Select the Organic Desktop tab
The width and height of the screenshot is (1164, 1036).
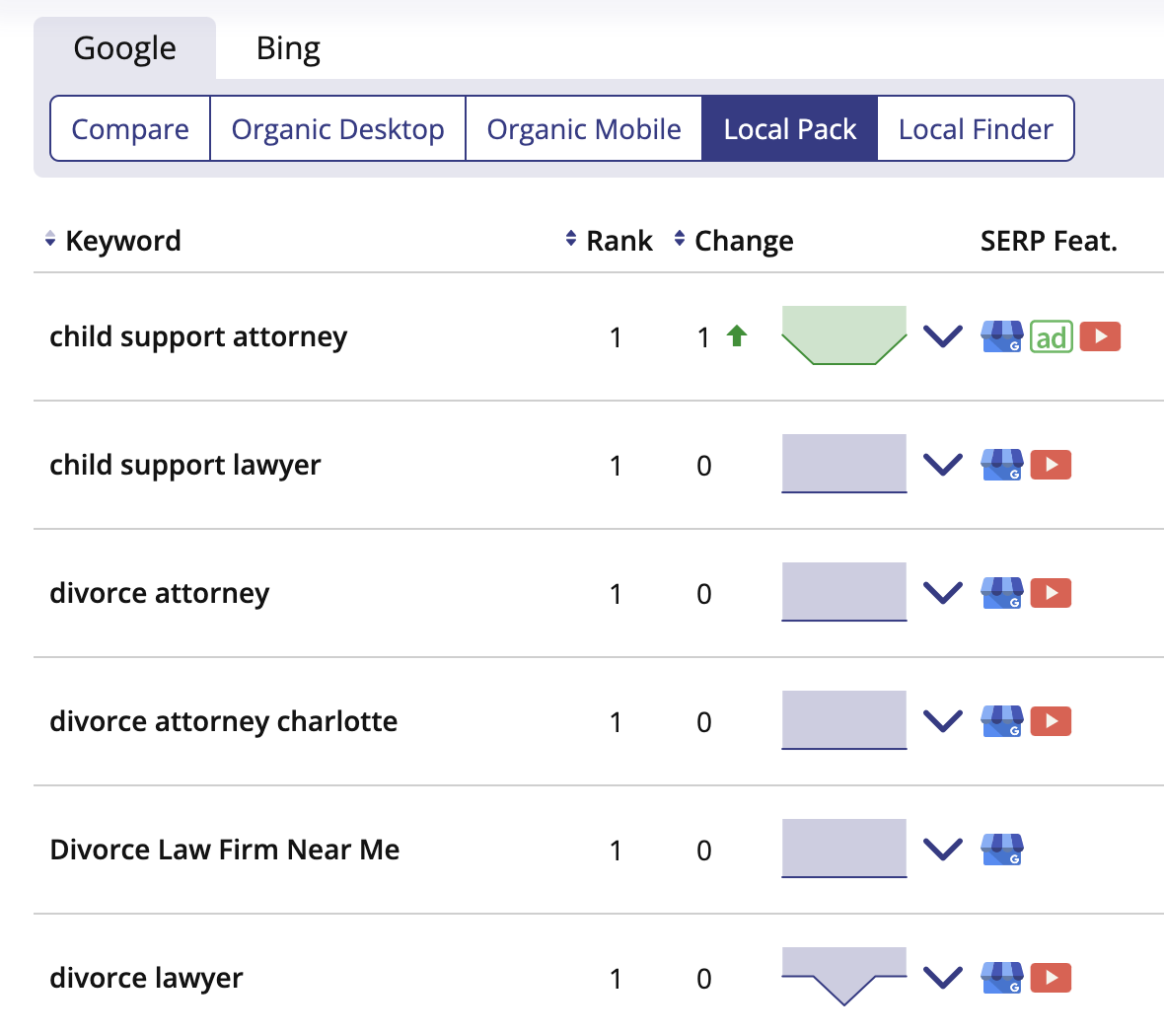click(337, 129)
